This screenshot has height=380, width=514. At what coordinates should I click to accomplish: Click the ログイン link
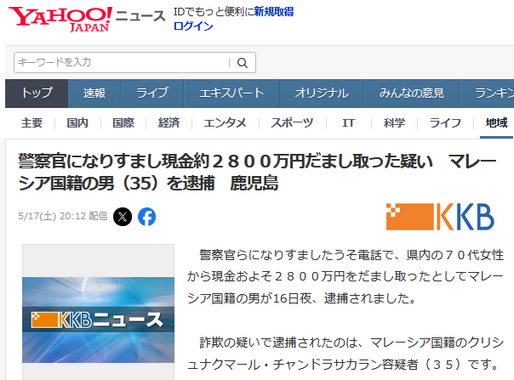pyautogui.click(x=193, y=26)
